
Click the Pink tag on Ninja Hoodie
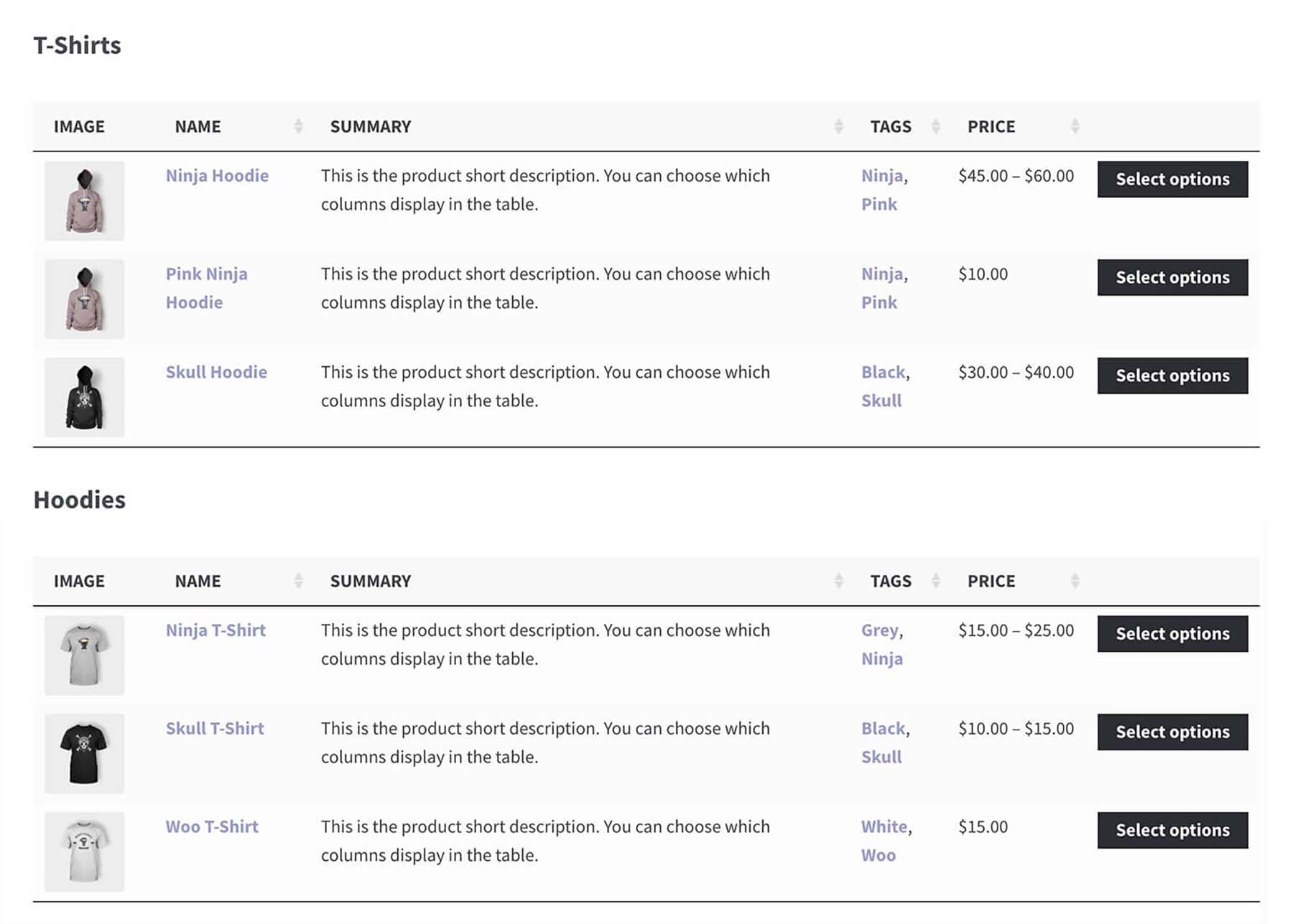[879, 204]
